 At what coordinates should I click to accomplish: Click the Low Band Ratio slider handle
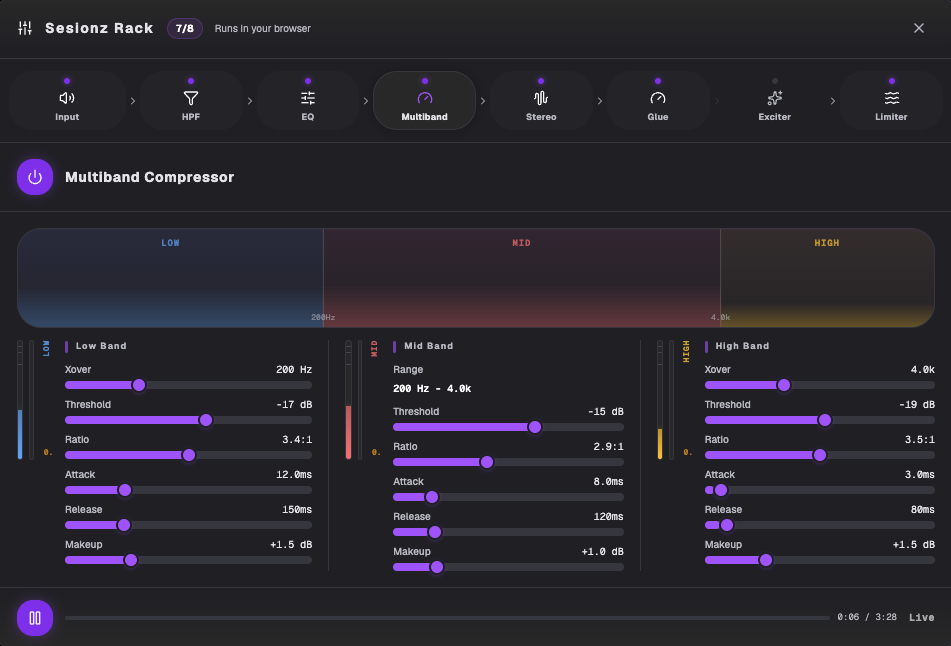pos(189,455)
